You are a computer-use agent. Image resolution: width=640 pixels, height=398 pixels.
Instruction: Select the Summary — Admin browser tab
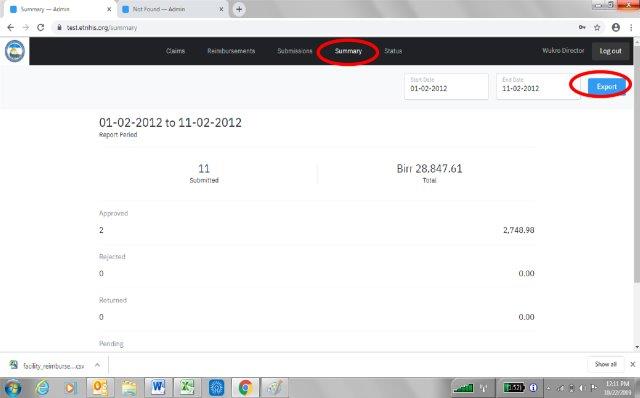tap(59, 9)
